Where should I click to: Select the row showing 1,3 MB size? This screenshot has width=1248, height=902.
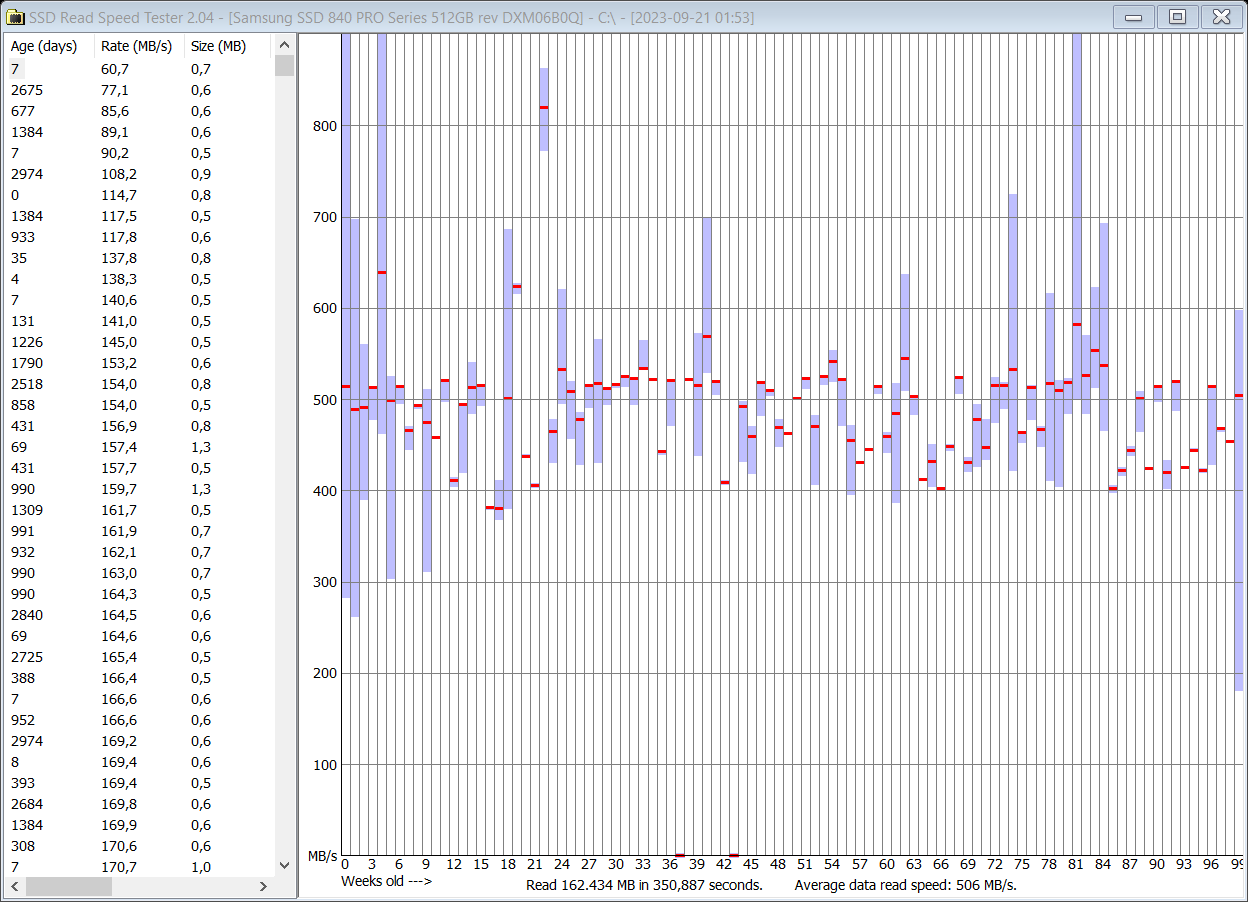pyautogui.click(x=100, y=447)
